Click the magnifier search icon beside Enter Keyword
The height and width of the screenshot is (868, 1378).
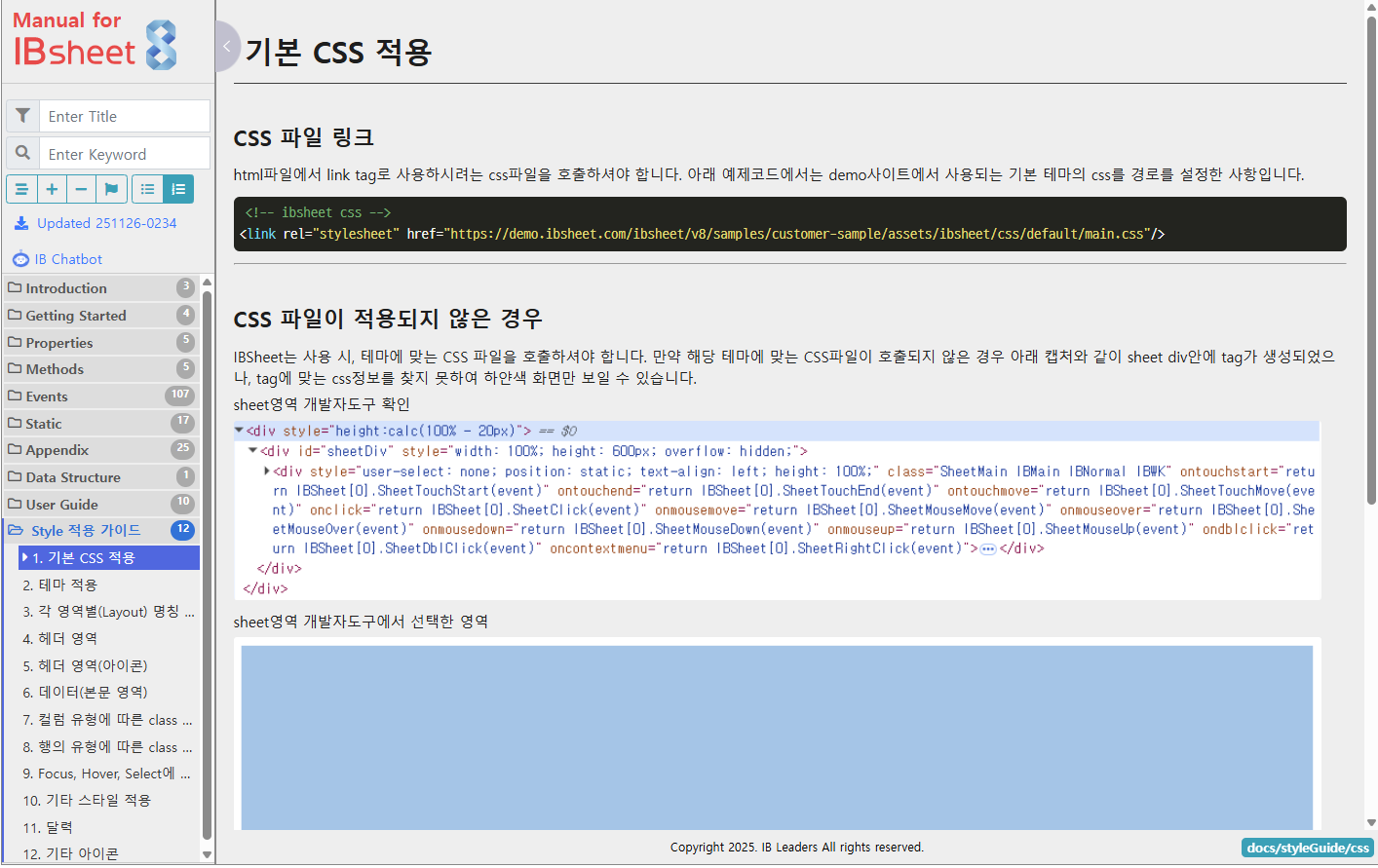[x=22, y=153]
